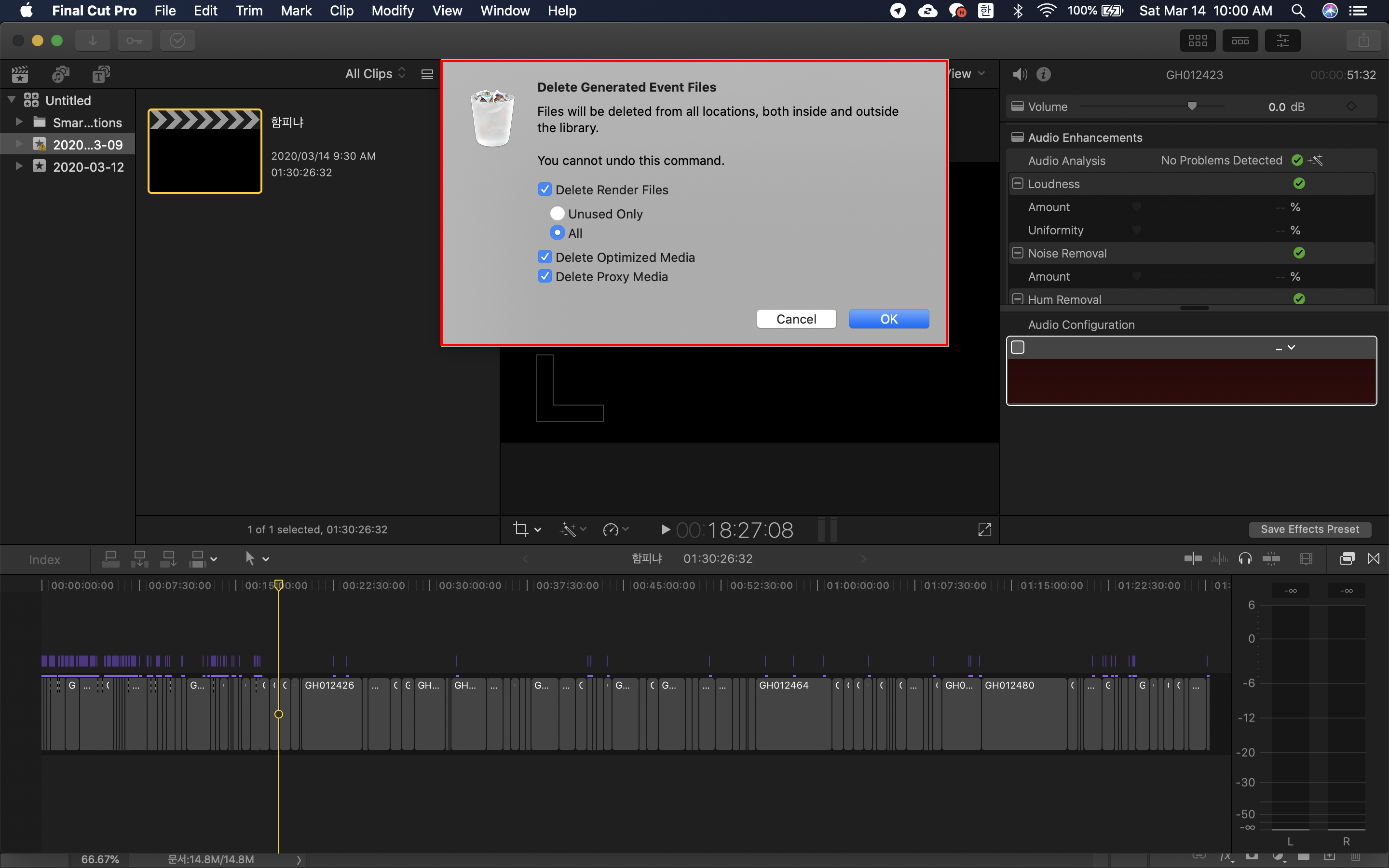This screenshot has height=868, width=1389.
Task: Click the fullscreen viewer arrow icon
Action: [x=984, y=529]
